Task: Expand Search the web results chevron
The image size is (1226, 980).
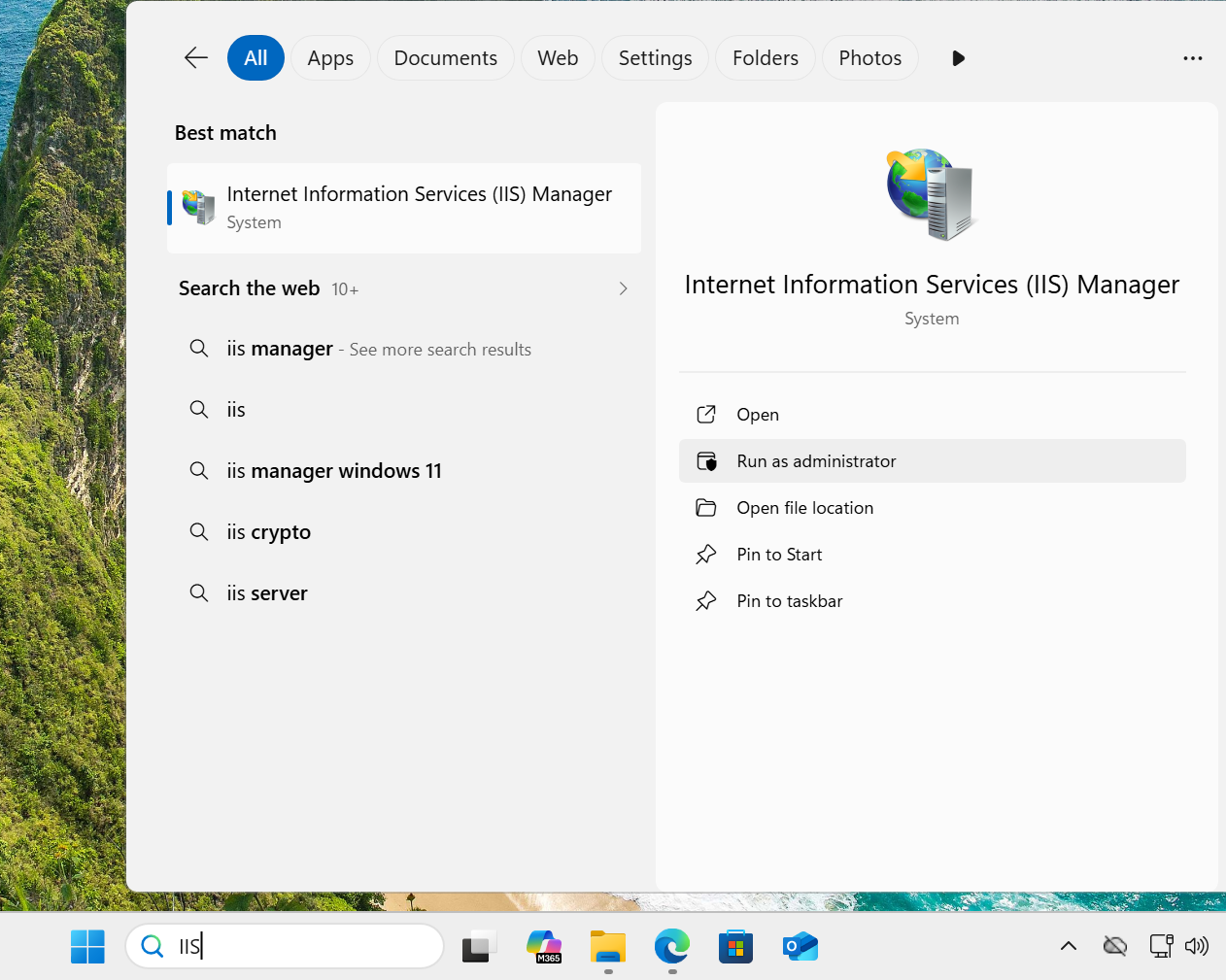Action: (623, 288)
